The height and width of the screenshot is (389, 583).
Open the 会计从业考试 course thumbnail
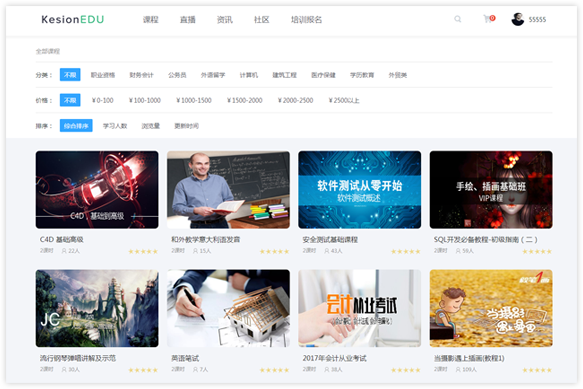[x=360, y=308]
